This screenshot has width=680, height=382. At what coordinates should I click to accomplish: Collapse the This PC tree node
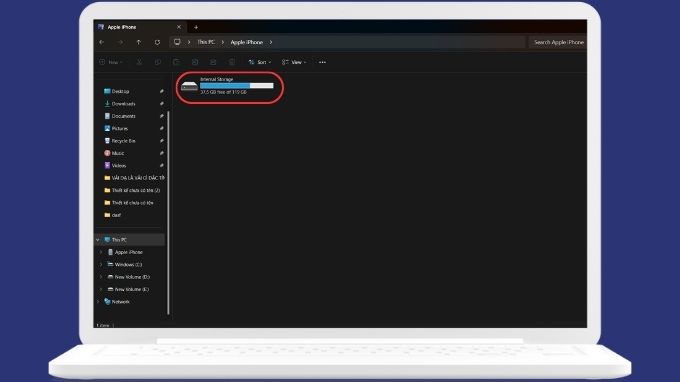[x=98, y=240]
